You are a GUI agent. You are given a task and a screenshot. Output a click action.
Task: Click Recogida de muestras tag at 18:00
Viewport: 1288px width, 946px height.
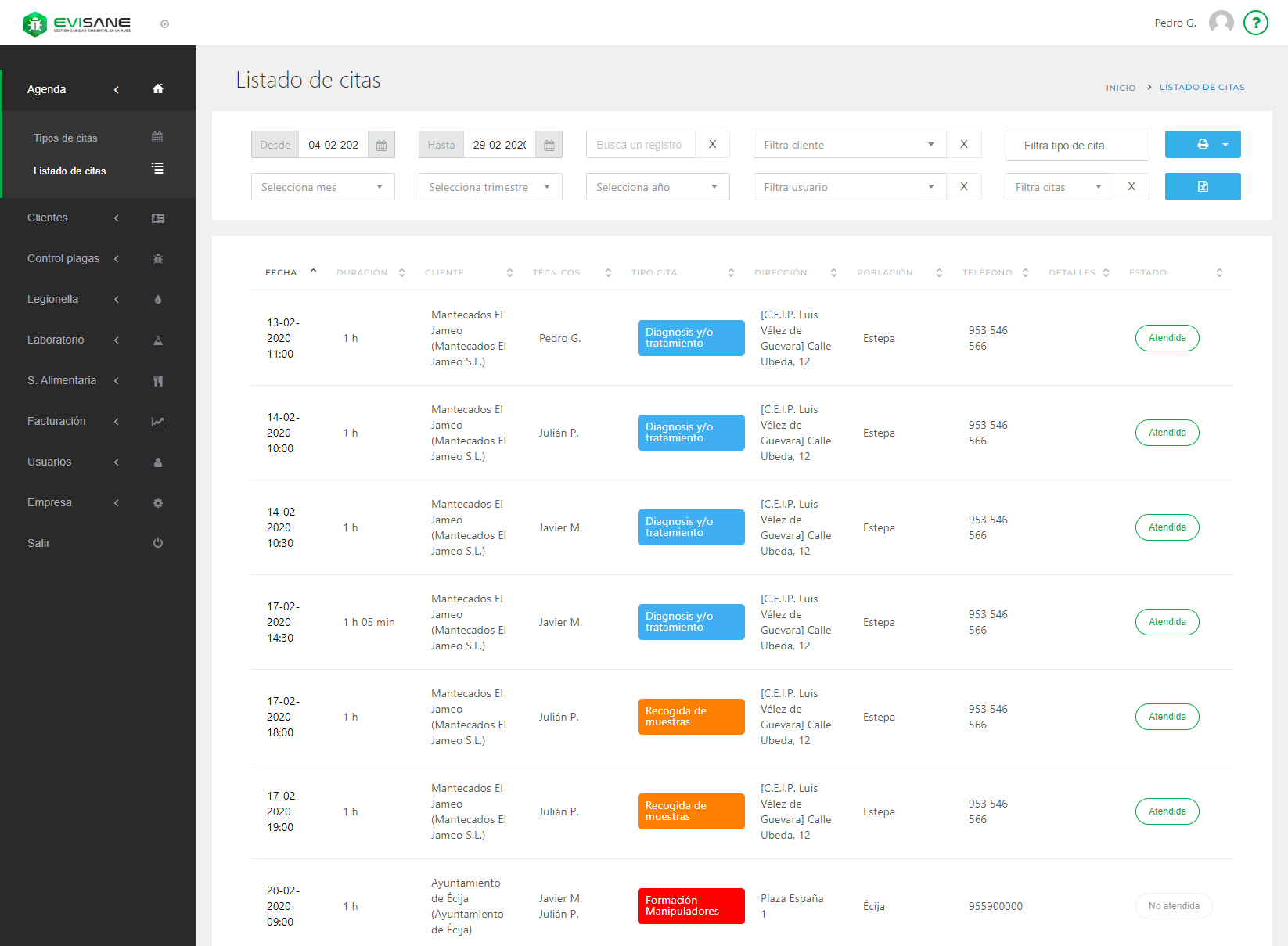tap(691, 717)
